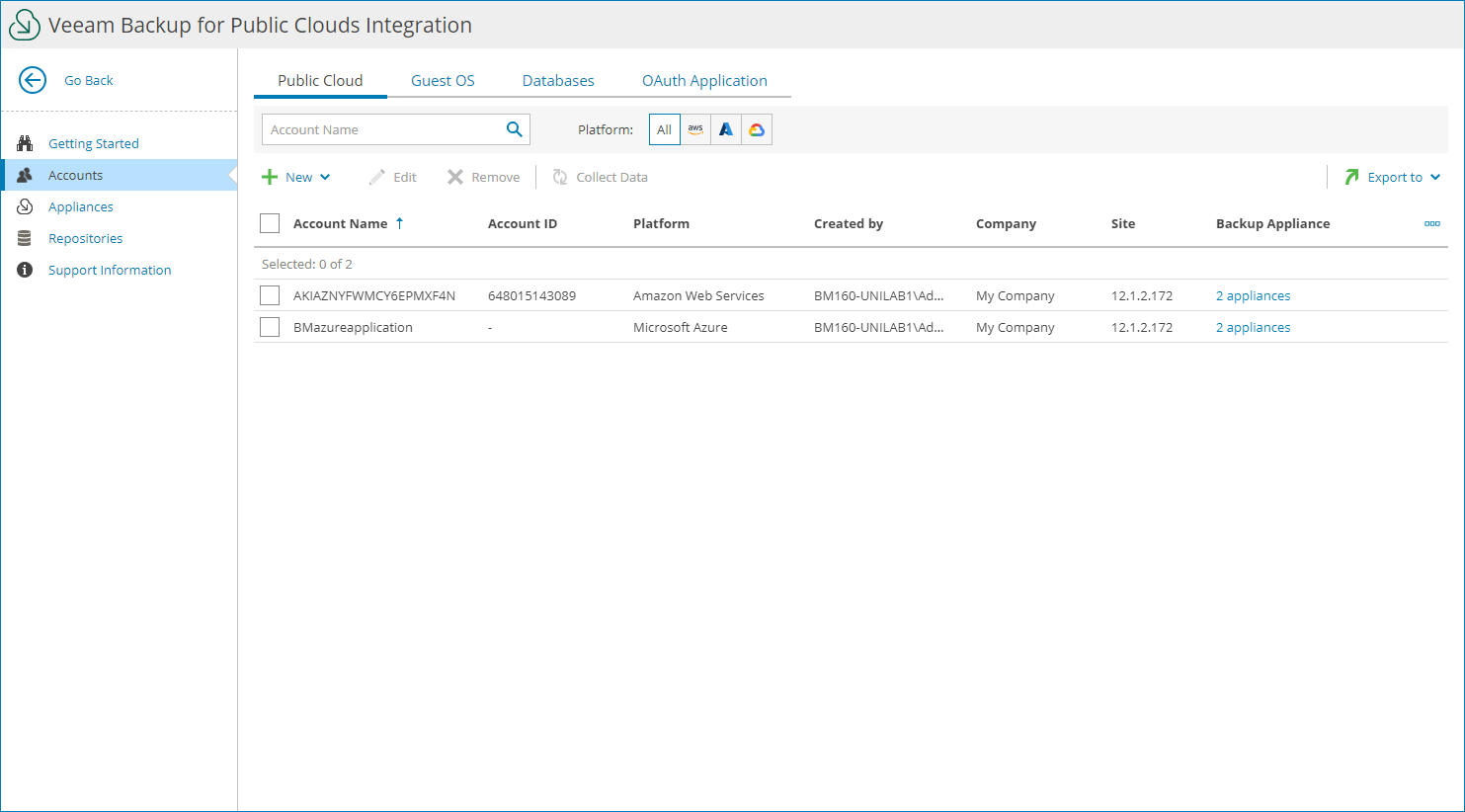1465x812 pixels.
Task: Check the BMazureapplication row checkbox
Action: point(270,327)
